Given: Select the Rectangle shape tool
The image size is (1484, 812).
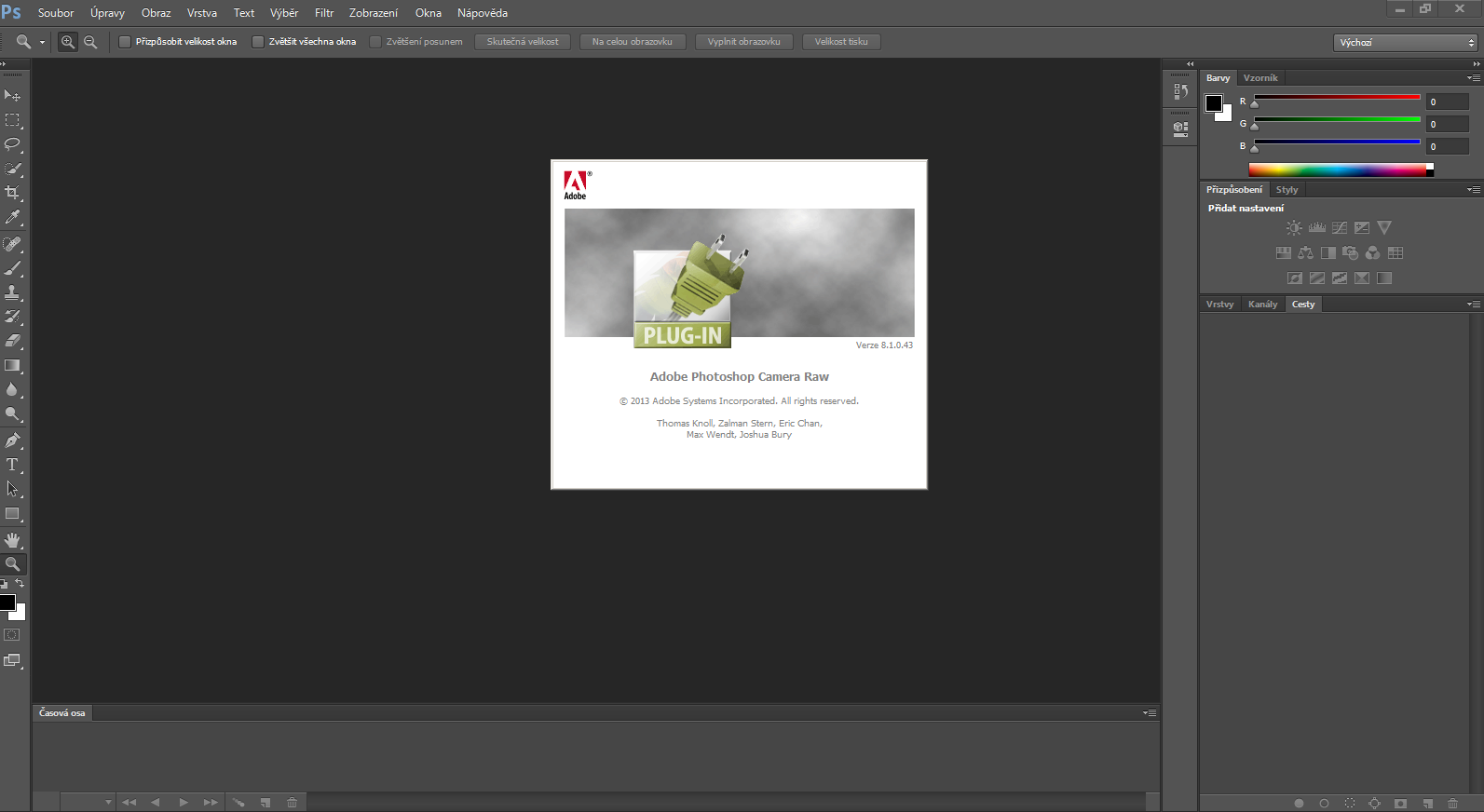Looking at the screenshot, I should point(12,514).
